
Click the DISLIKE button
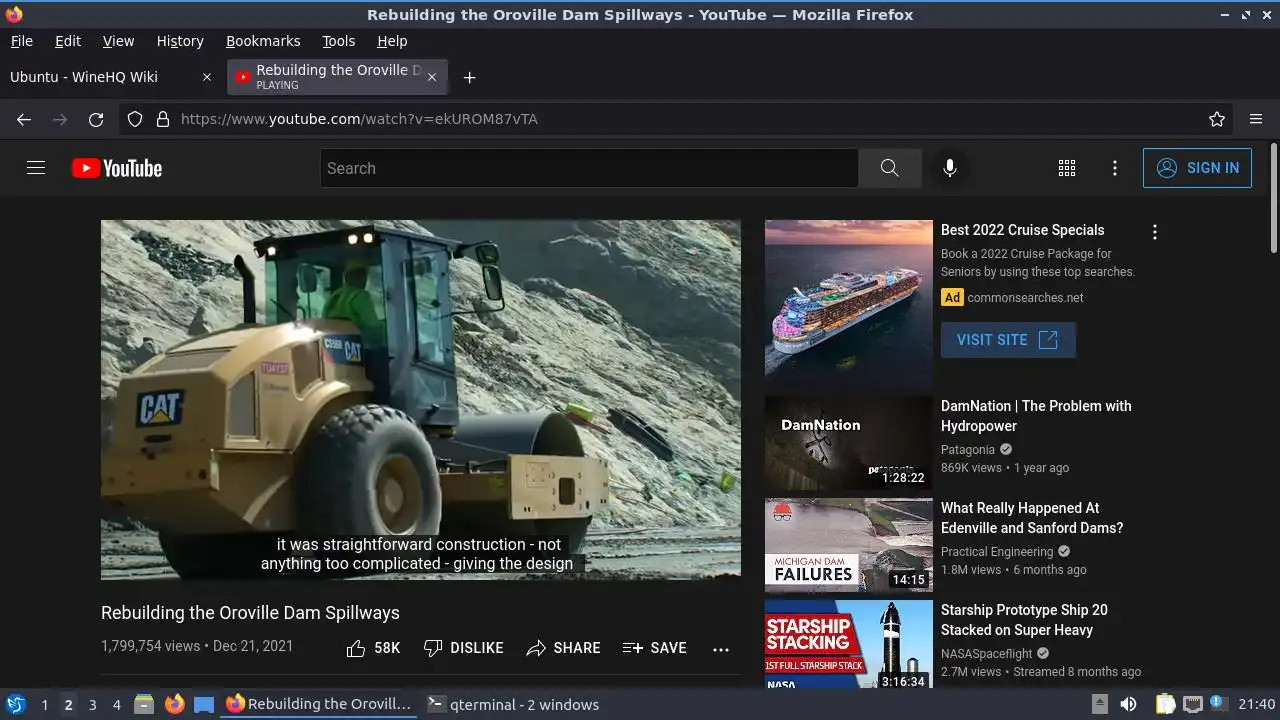coord(463,648)
